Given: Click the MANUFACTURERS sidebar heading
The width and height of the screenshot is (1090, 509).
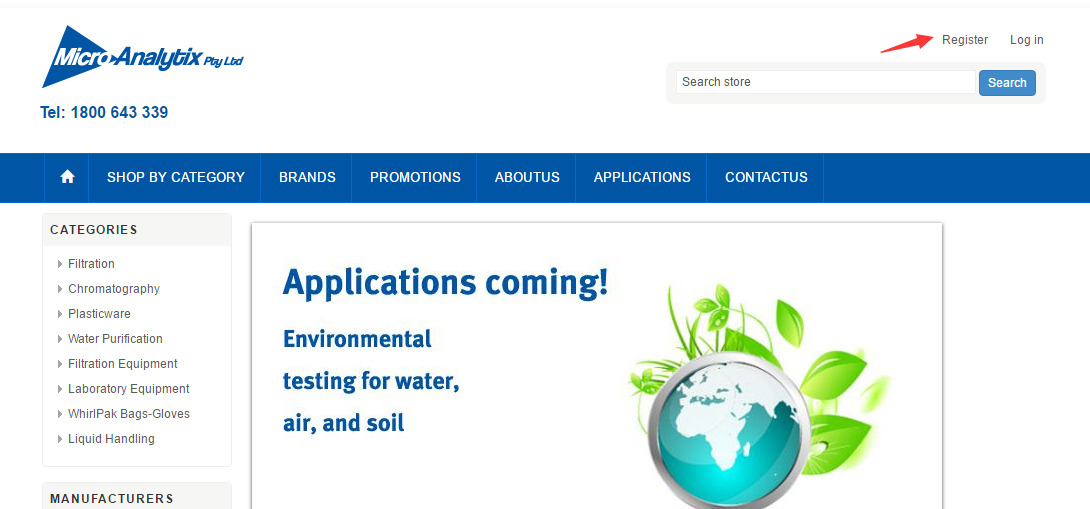Looking at the screenshot, I should click(112, 499).
